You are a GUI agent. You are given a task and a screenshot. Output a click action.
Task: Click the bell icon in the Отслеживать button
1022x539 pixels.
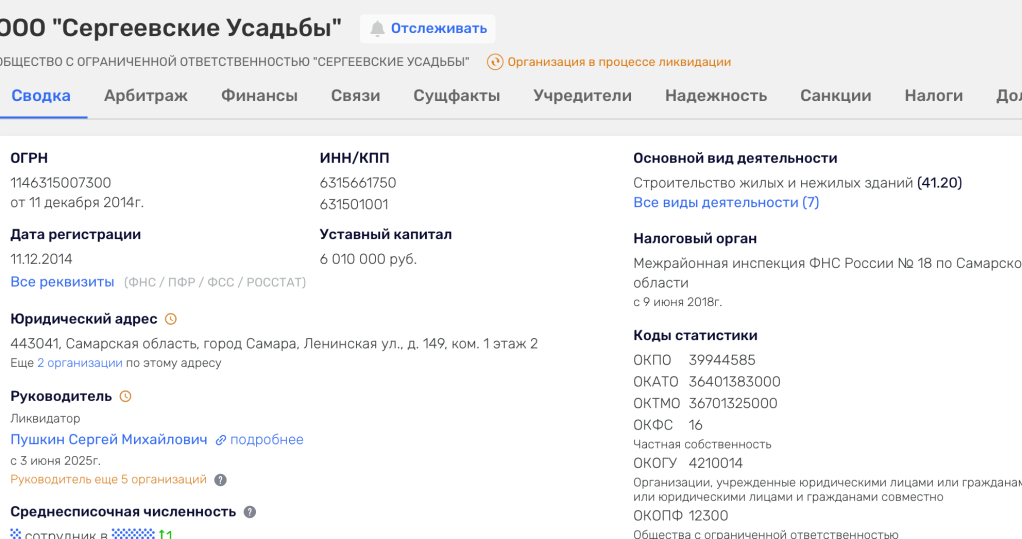pos(377,29)
